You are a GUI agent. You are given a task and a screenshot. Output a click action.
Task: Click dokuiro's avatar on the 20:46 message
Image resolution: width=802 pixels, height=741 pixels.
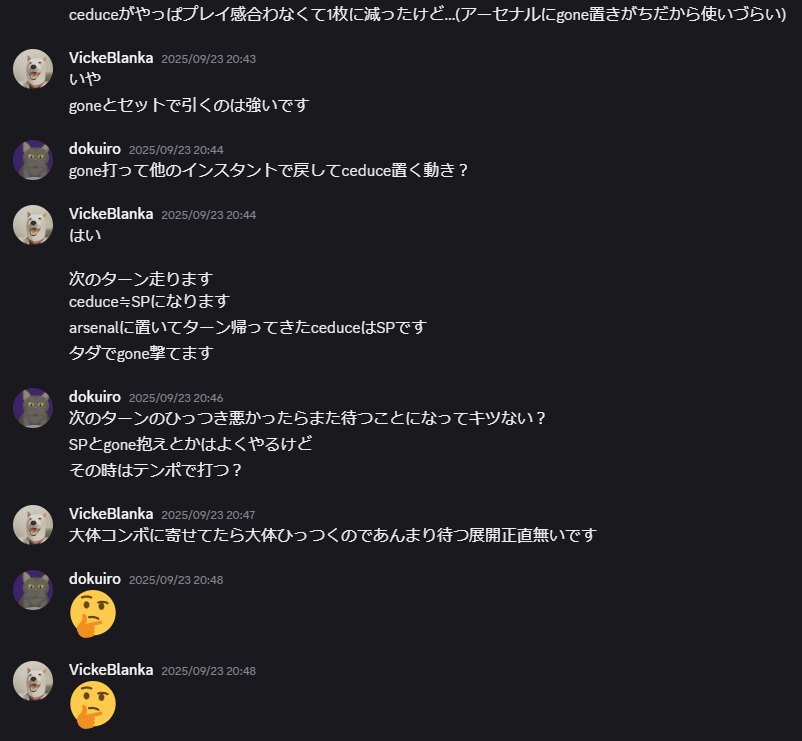tap(33, 408)
